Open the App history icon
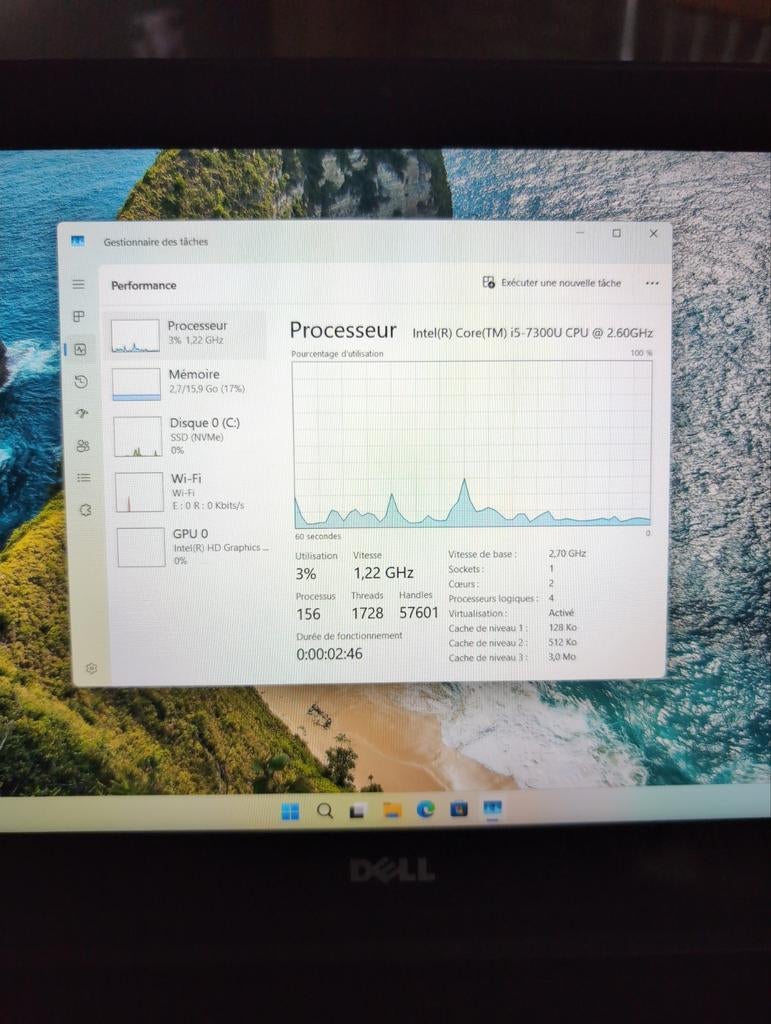Image resolution: width=771 pixels, height=1024 pixels. (x=81, y=381)
